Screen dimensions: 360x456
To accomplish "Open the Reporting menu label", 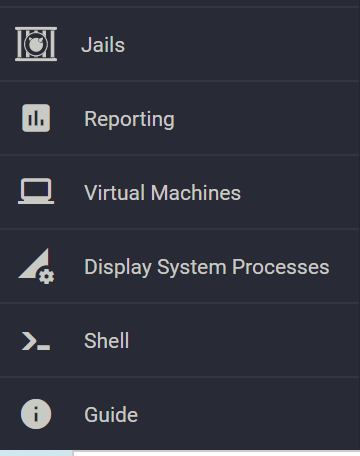I will (x=129, y=119).
